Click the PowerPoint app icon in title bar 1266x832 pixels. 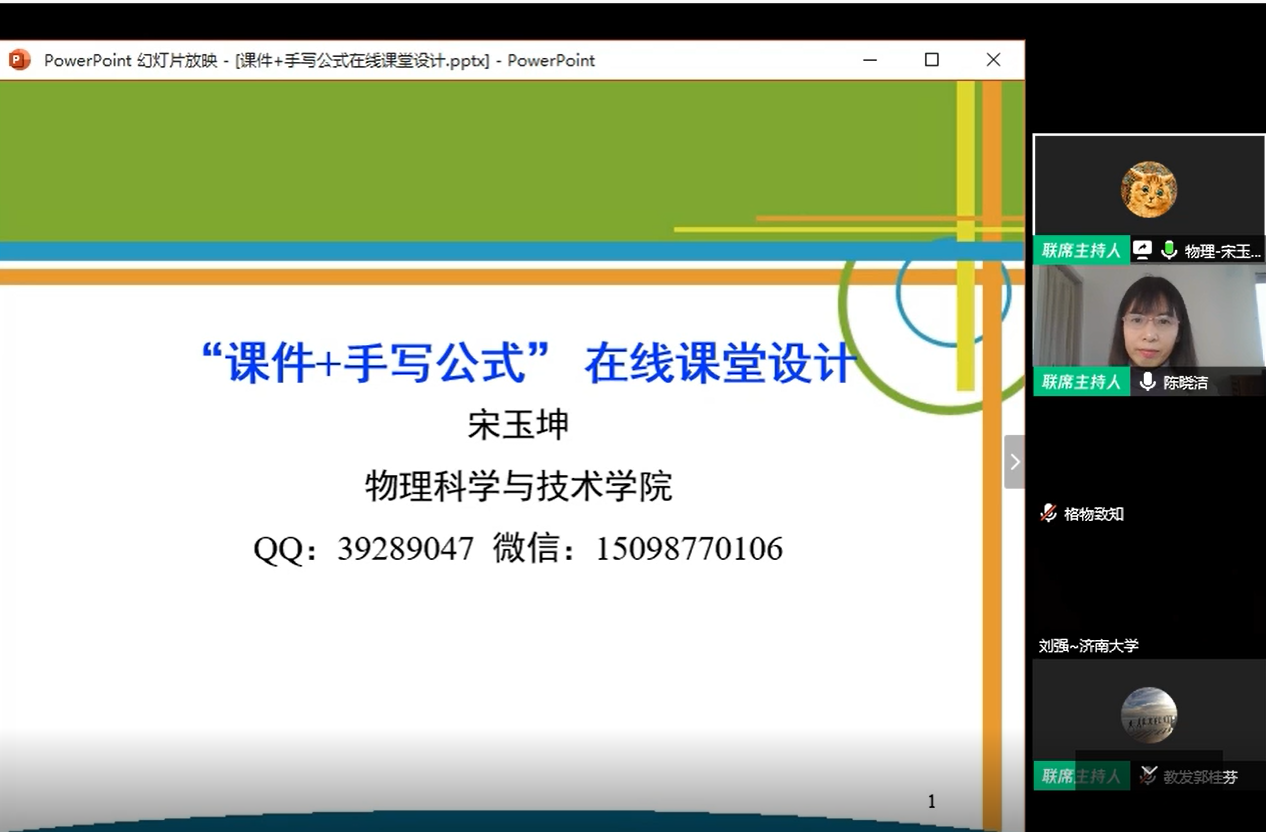click(x=19, y=60)
